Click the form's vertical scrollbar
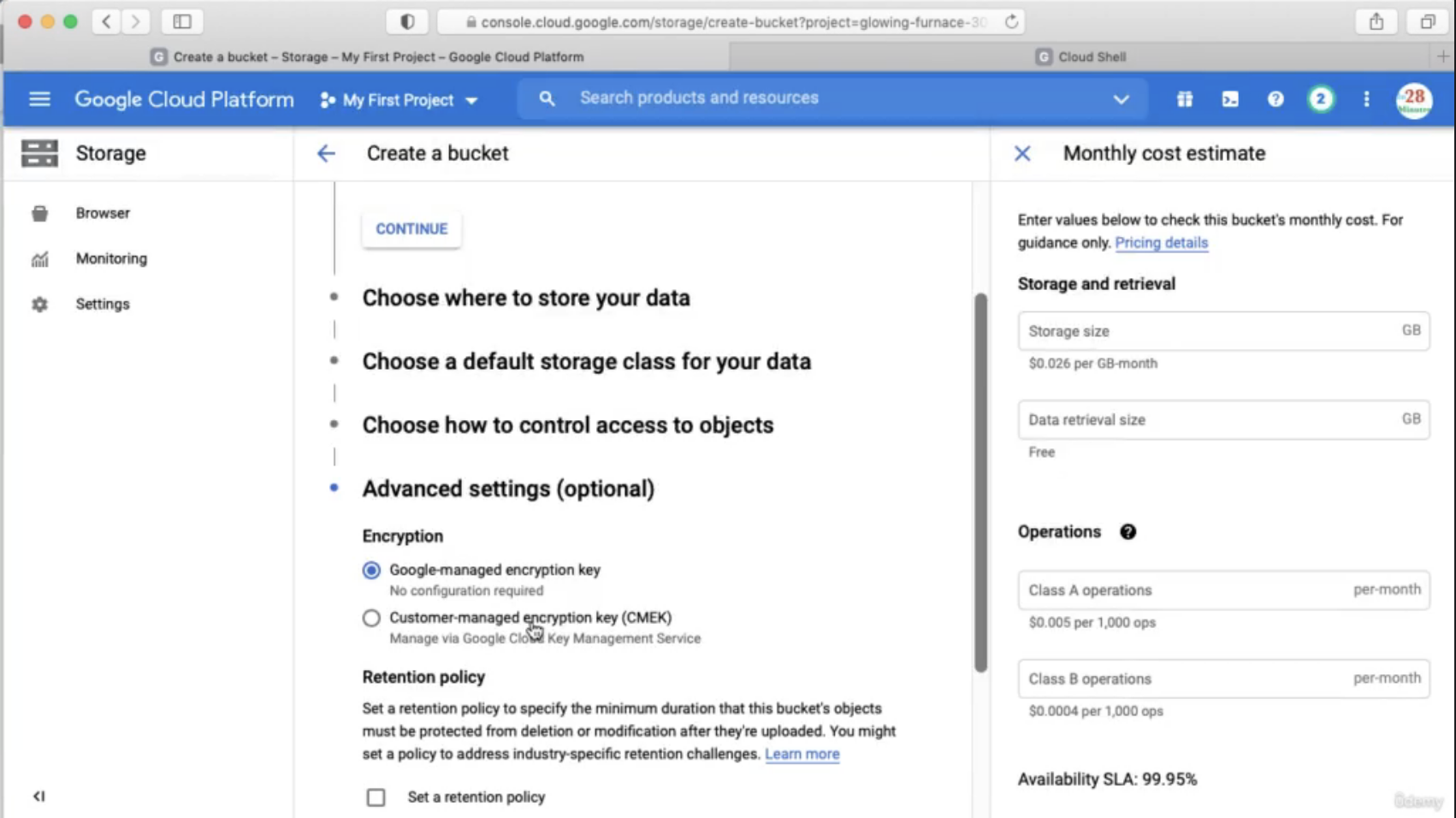 click(980, 483)
